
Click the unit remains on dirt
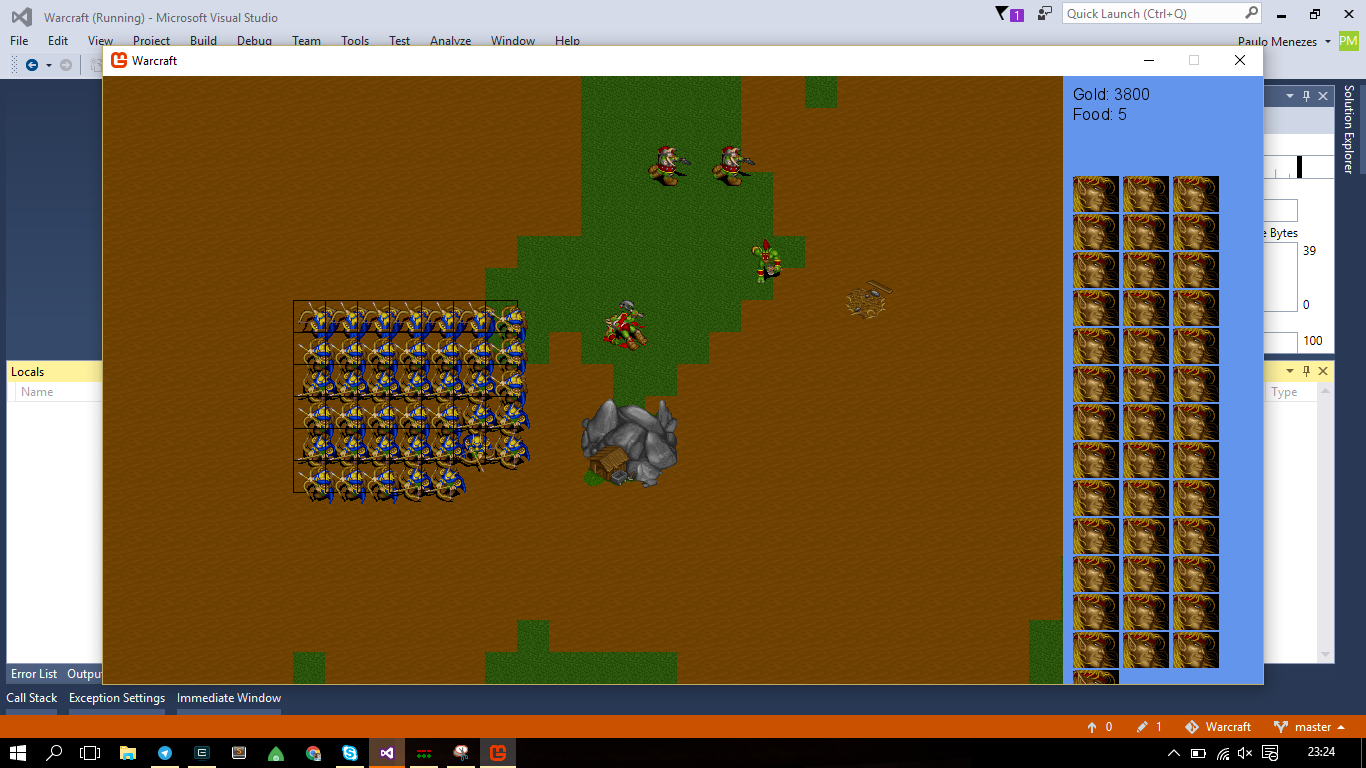tap(868, 299)
